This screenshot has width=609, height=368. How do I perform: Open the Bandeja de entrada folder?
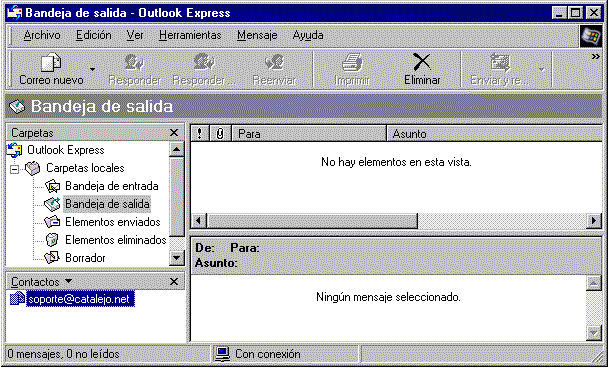[112, 186]
